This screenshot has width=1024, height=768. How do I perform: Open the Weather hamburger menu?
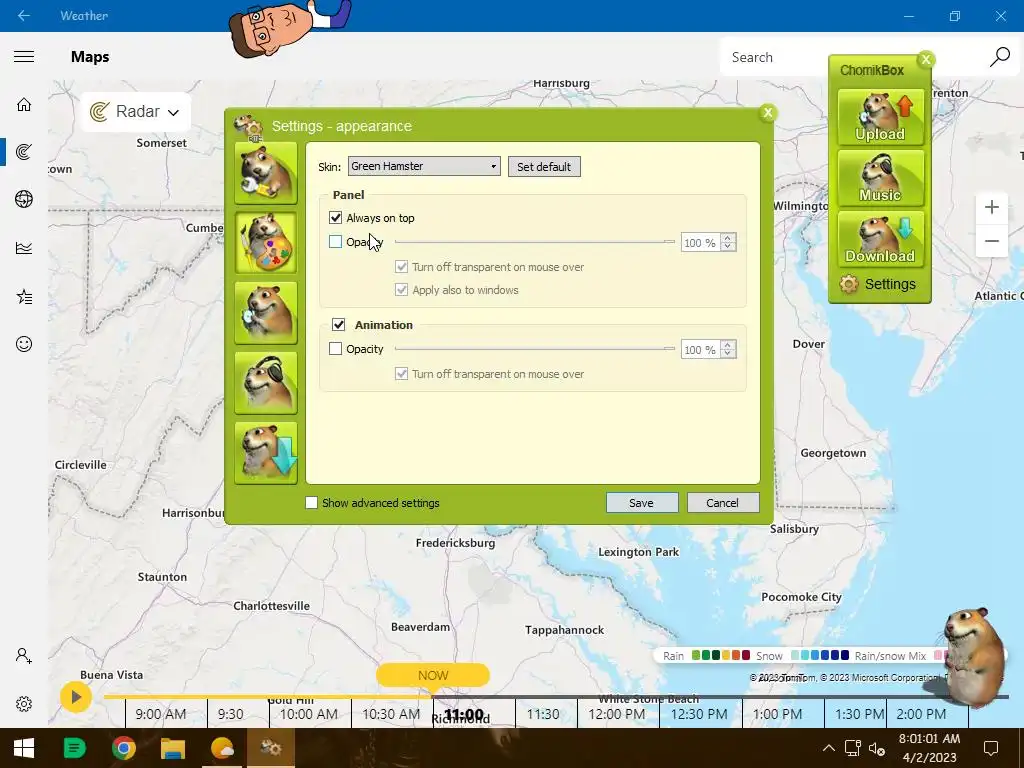click(x=24, y=57)
